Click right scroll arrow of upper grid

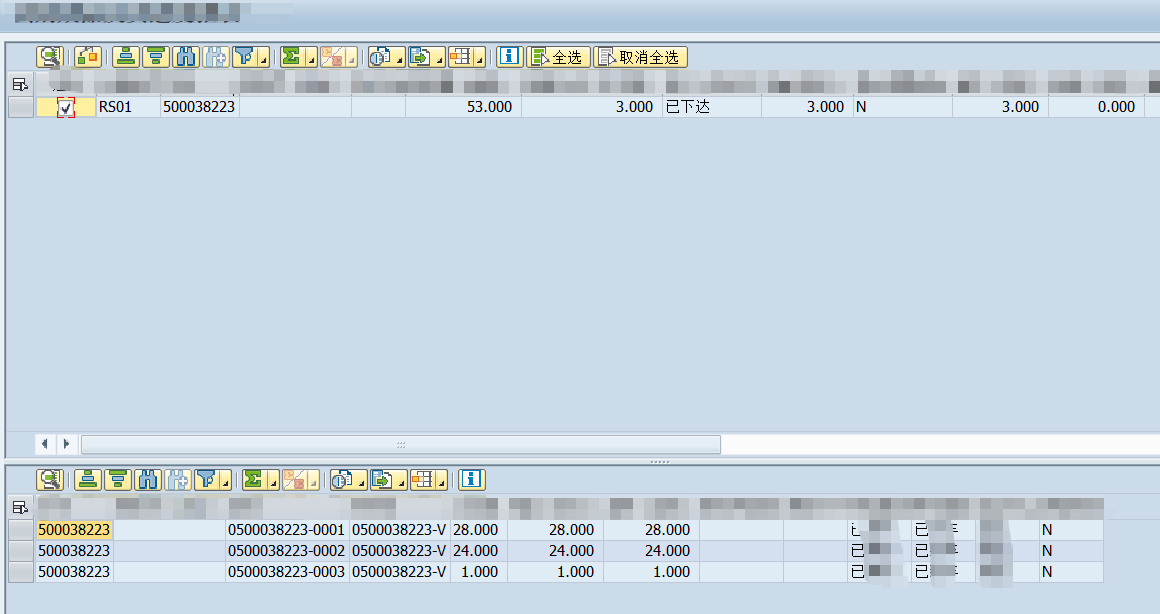67,444
